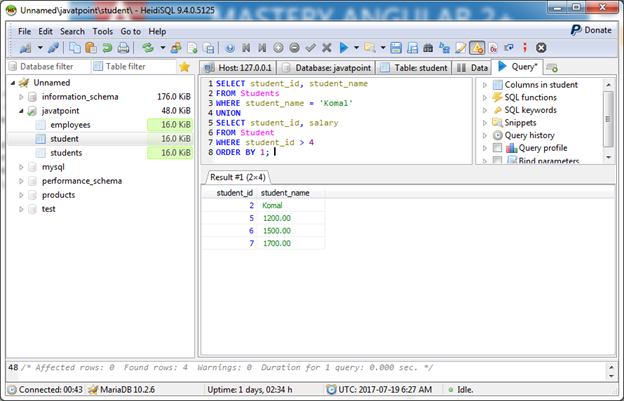Open the session manager connect icon
The image size is (624, 401).
pyautogui.click(x=25, y=48)
